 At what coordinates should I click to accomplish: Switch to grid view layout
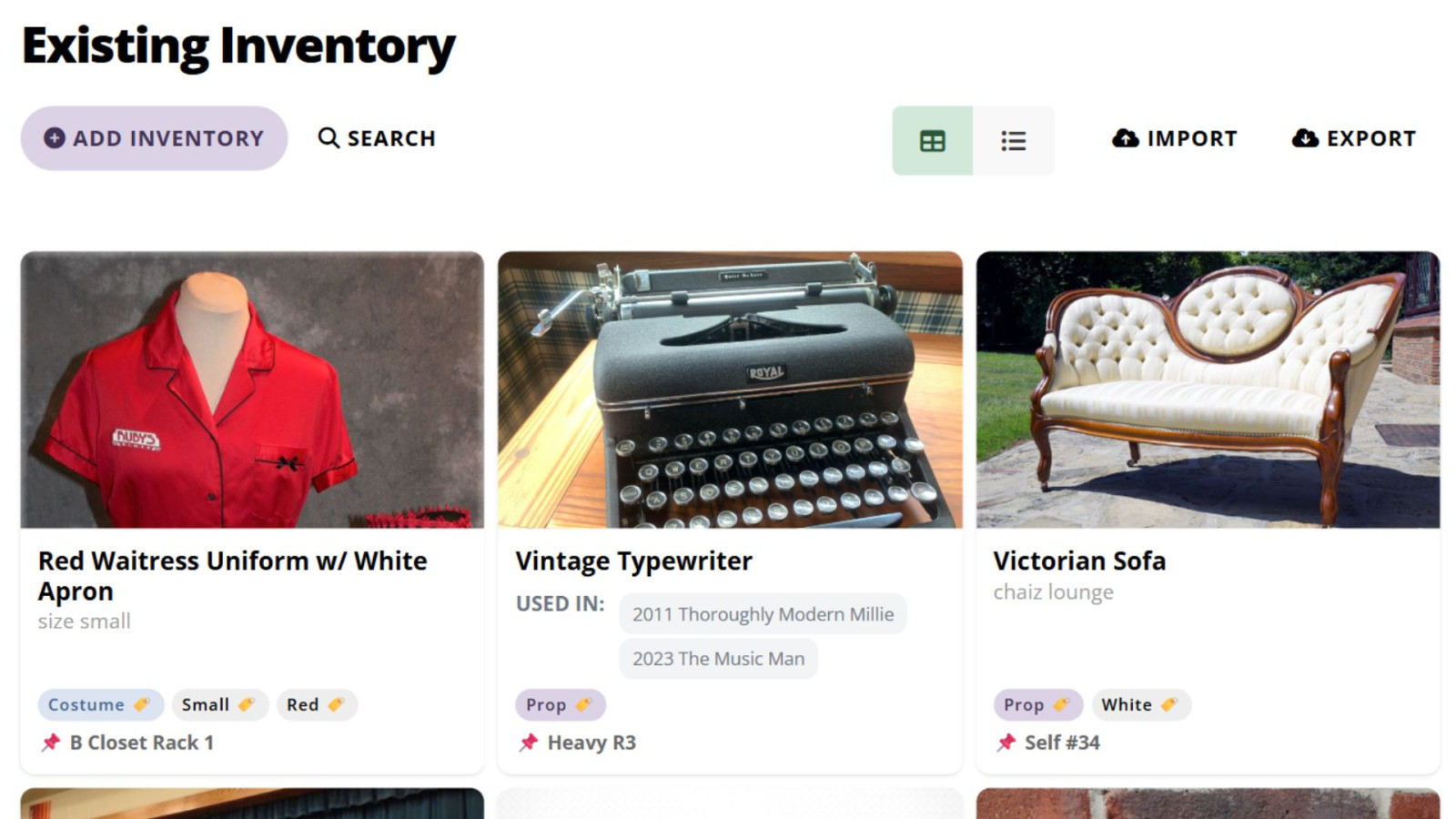932,141
